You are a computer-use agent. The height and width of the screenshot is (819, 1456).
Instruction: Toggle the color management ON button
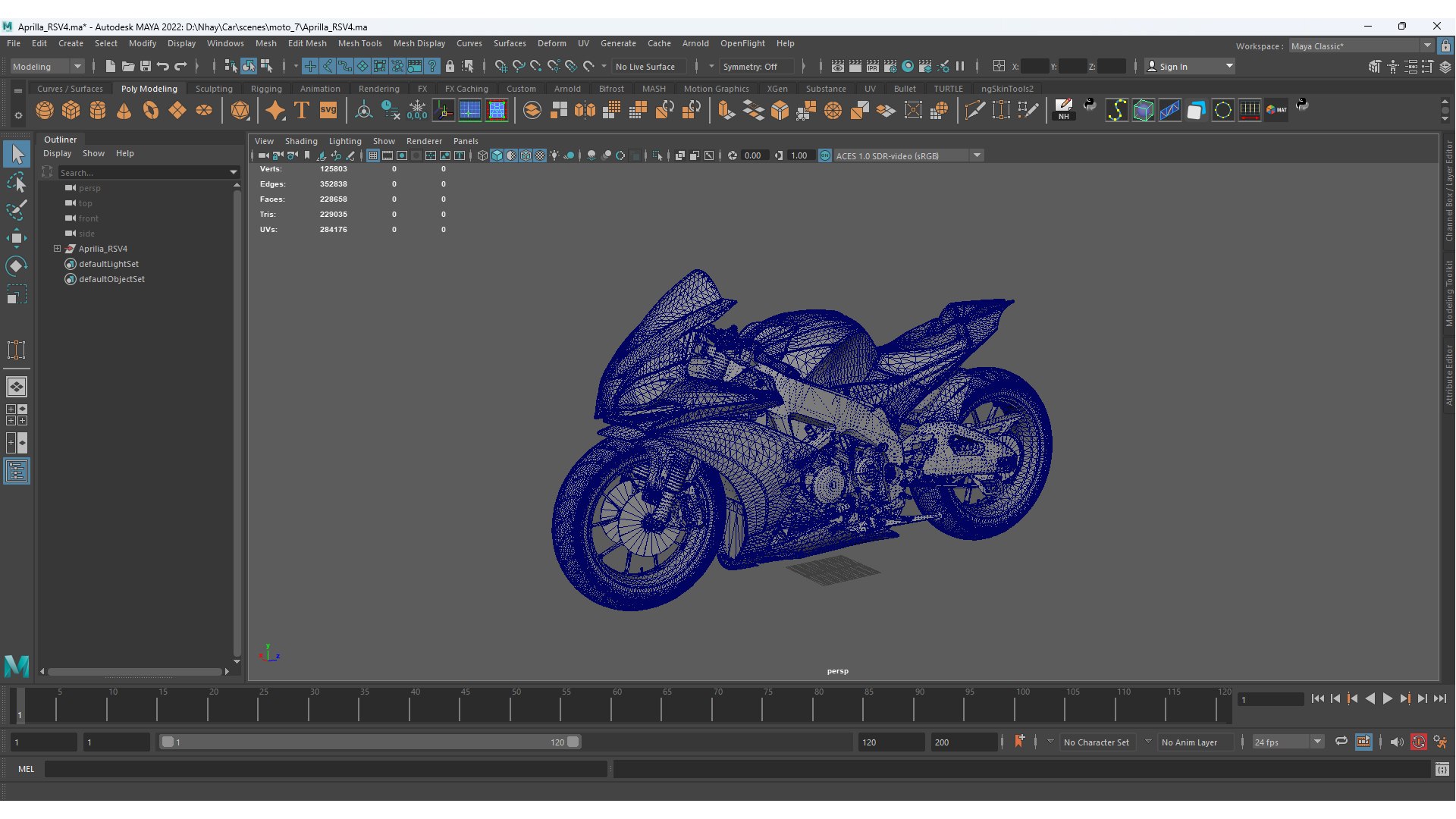825,155
